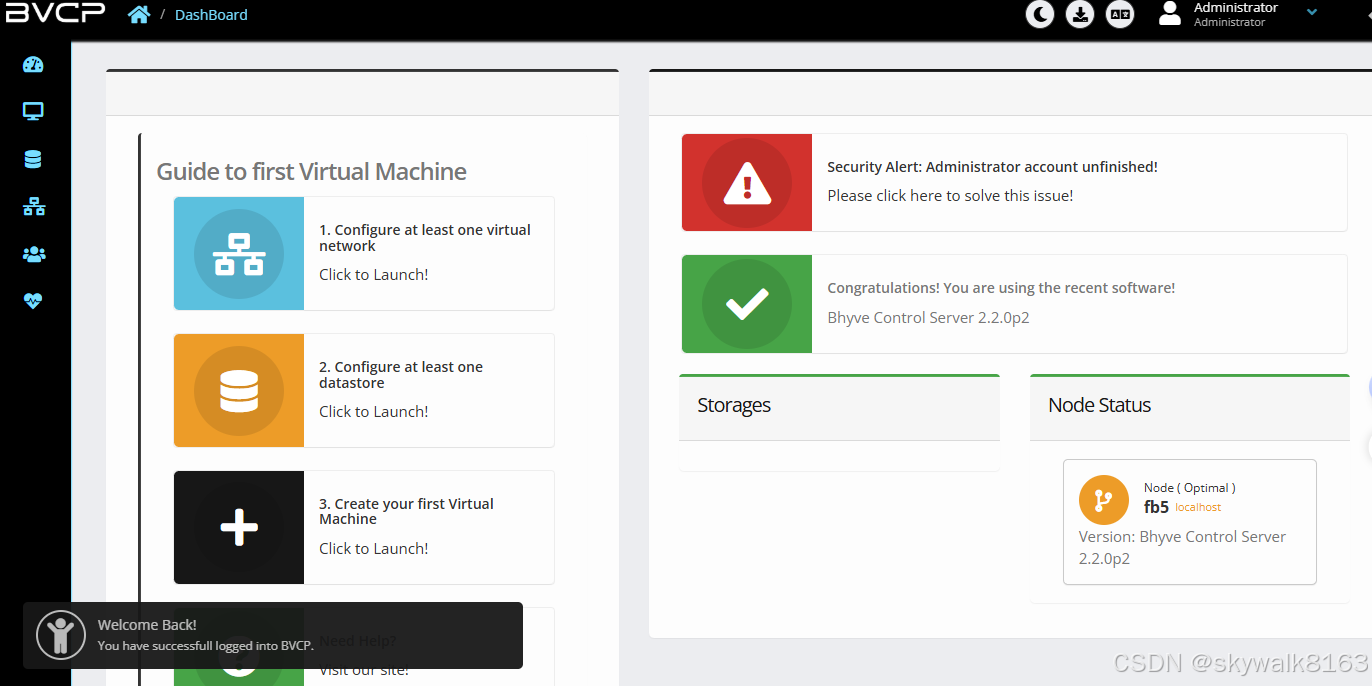Click node version 'Bhyve Control Server' text
This screenshot has width=1372, height=686.
point(1182,547)
